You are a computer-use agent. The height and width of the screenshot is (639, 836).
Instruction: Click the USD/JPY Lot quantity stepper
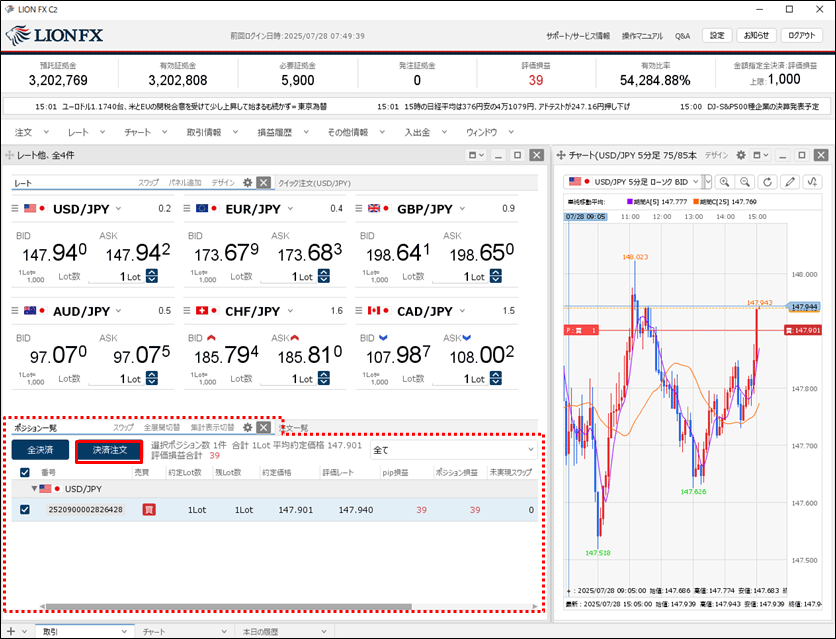coord(152,277)
